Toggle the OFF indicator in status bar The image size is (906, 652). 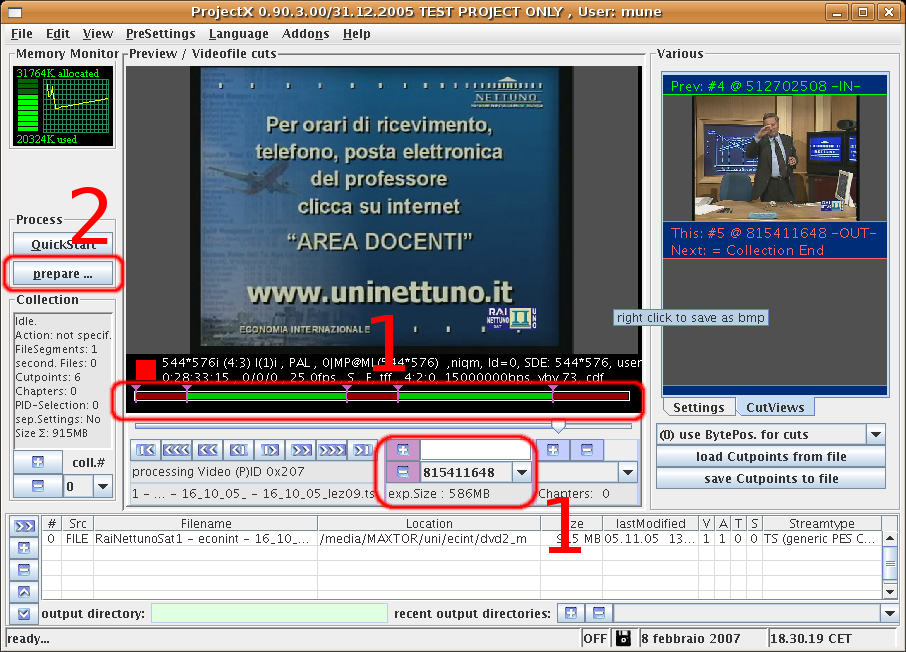tap(595, 638)
